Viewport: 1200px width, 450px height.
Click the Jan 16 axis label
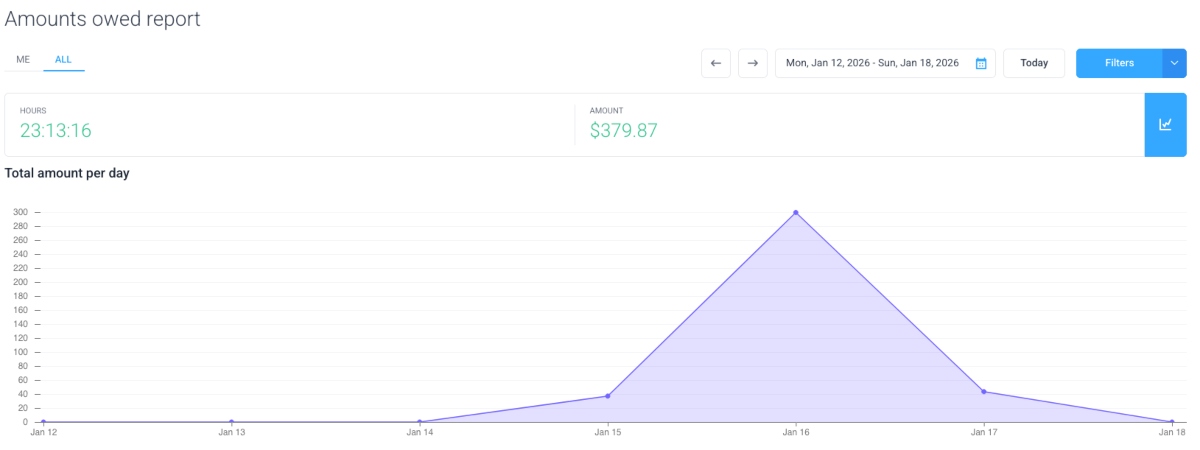pyautogui.click(x=796, y=433)
